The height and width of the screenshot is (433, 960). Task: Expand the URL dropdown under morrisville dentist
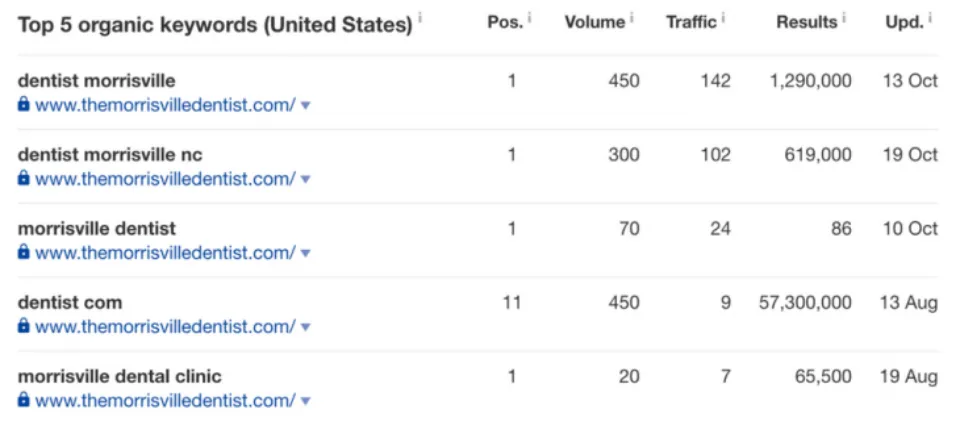click(x=306, y=254)
